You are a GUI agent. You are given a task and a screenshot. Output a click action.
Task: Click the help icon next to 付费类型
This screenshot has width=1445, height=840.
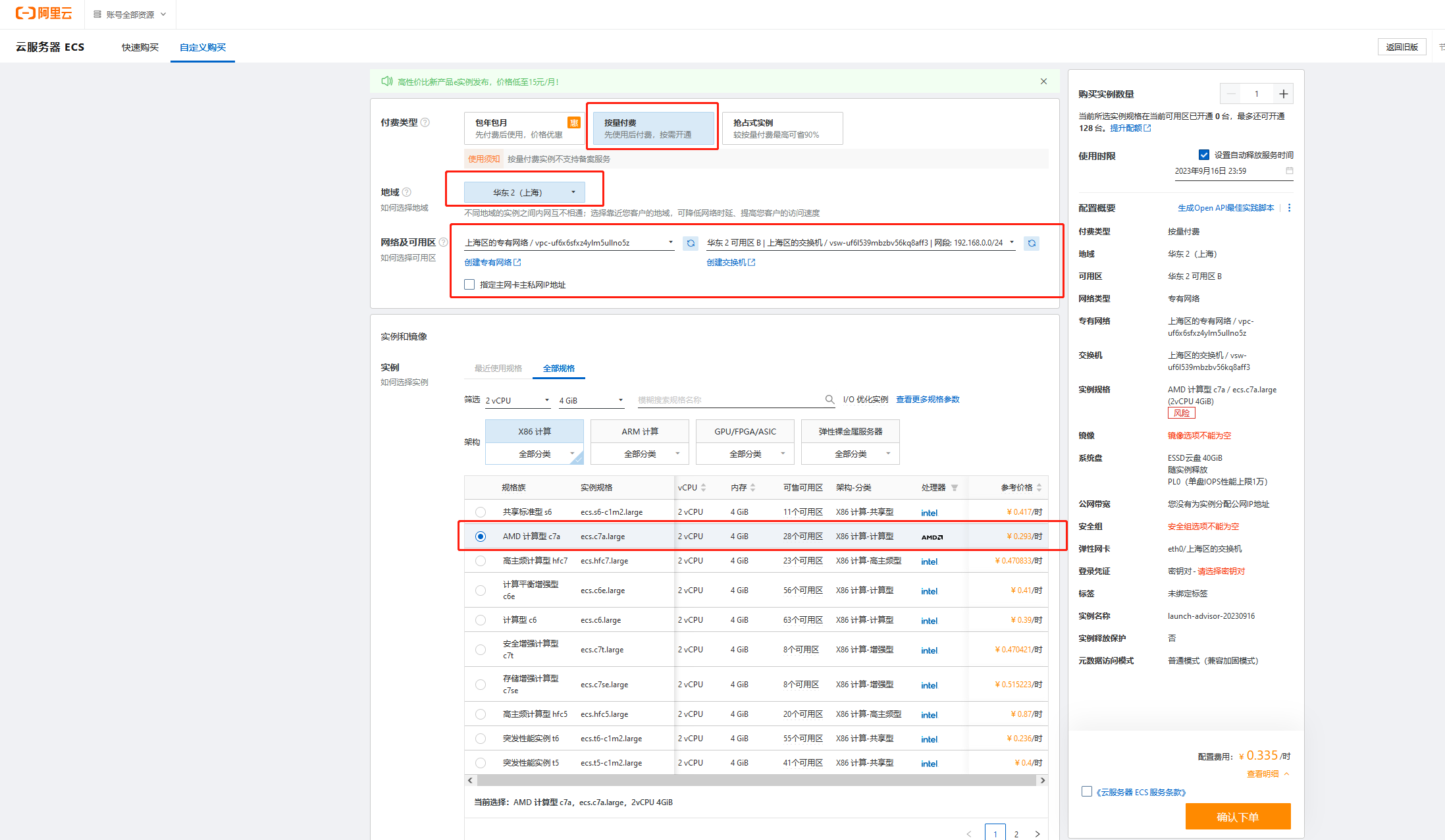pyautogui.click(x=425, y=122)
